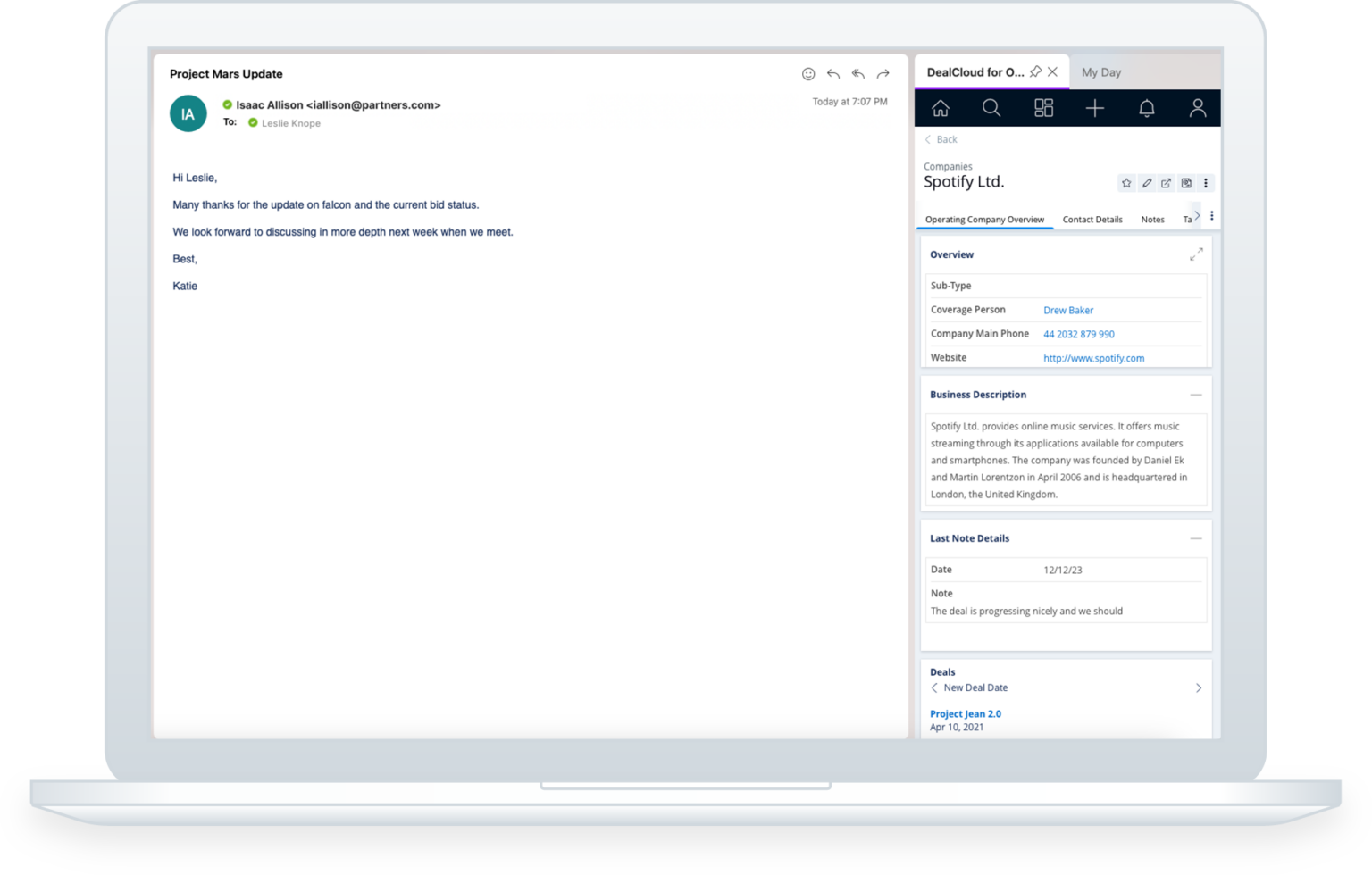The height and width of the screenshot is (875, 1372).
Task: Open the Contact Details tab
Action: pyautogui.click(x=1092, y=219)
